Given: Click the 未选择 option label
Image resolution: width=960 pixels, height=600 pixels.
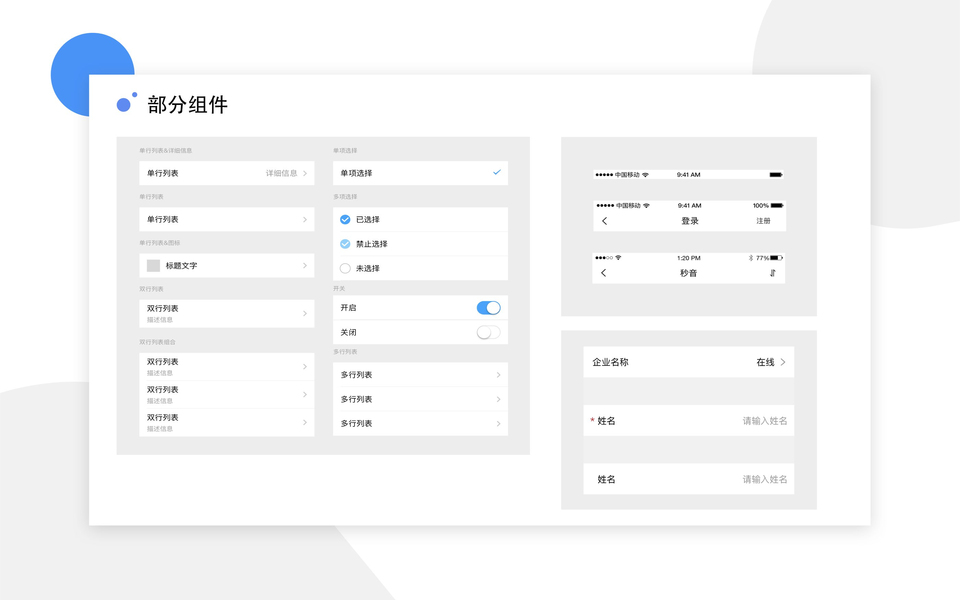Looking at the screenshot, I should click(367, 268).
